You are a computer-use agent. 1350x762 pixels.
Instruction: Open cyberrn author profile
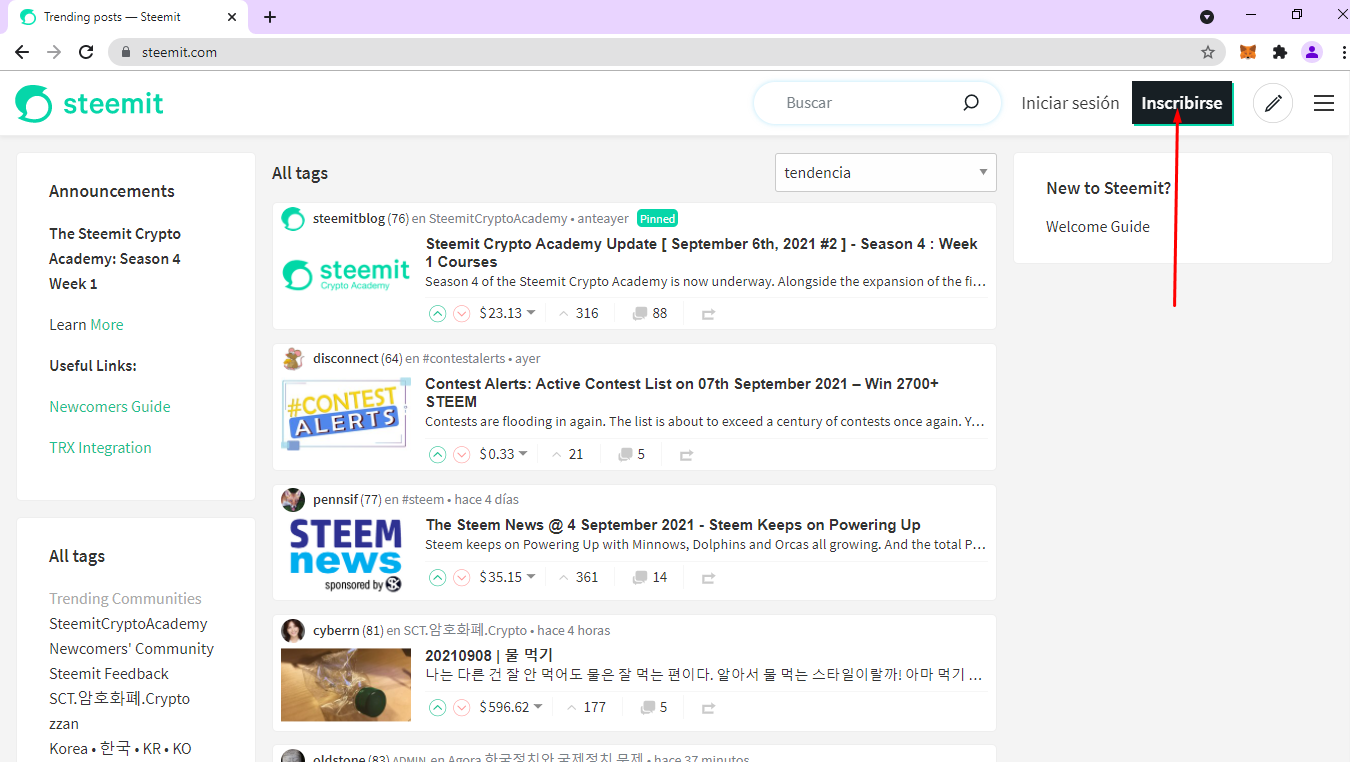(335, 630)
